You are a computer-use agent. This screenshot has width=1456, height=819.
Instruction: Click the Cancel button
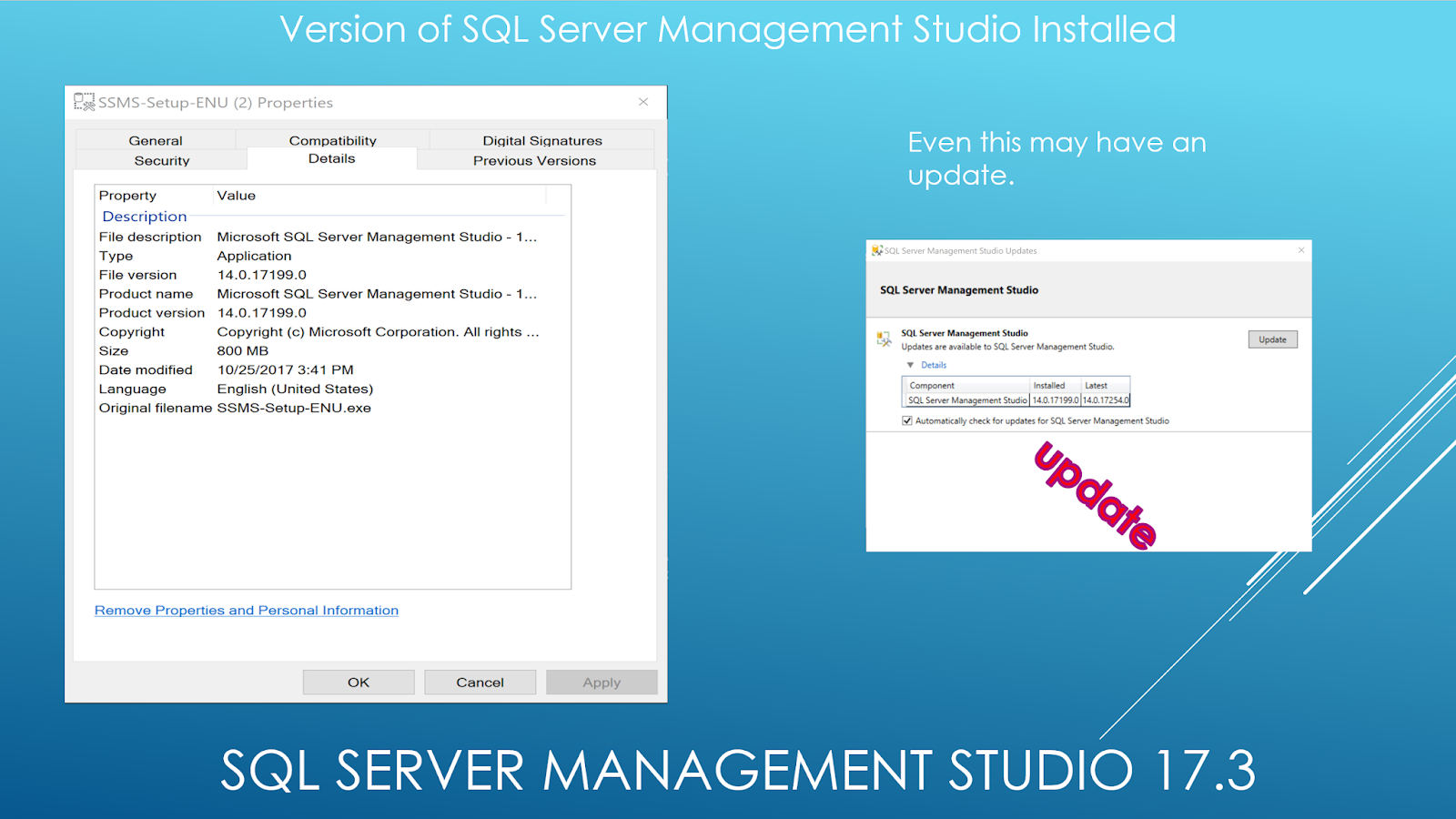tap(480, 682)
